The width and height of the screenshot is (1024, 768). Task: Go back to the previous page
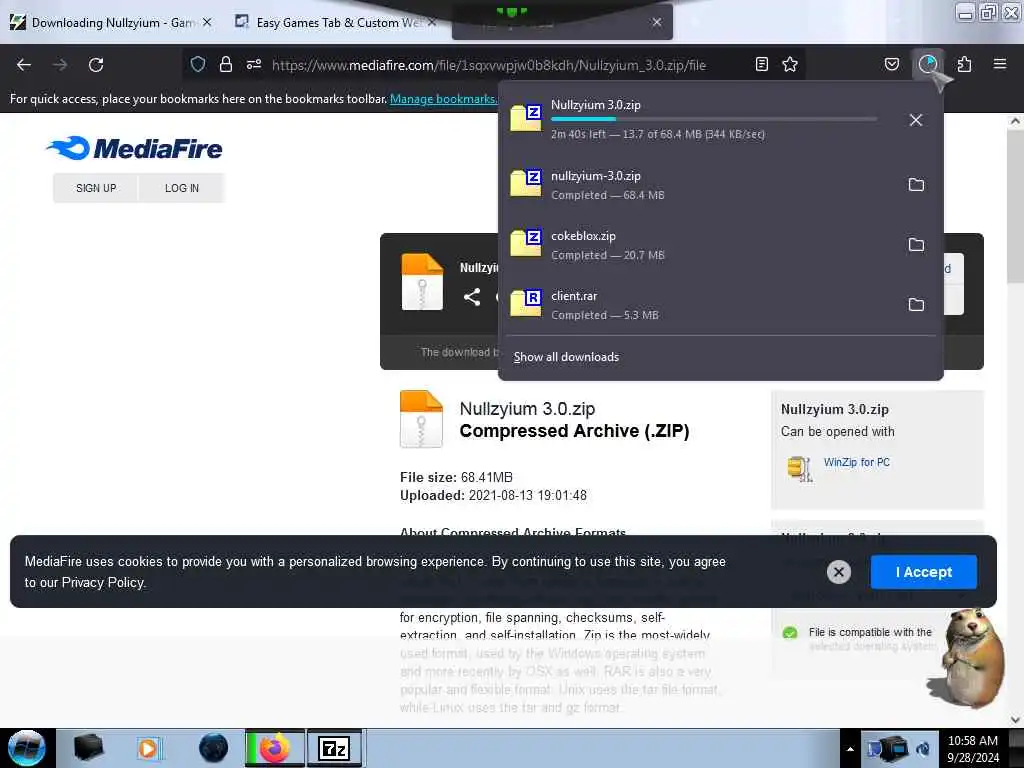pyautogui.click(x=24, y=65)
